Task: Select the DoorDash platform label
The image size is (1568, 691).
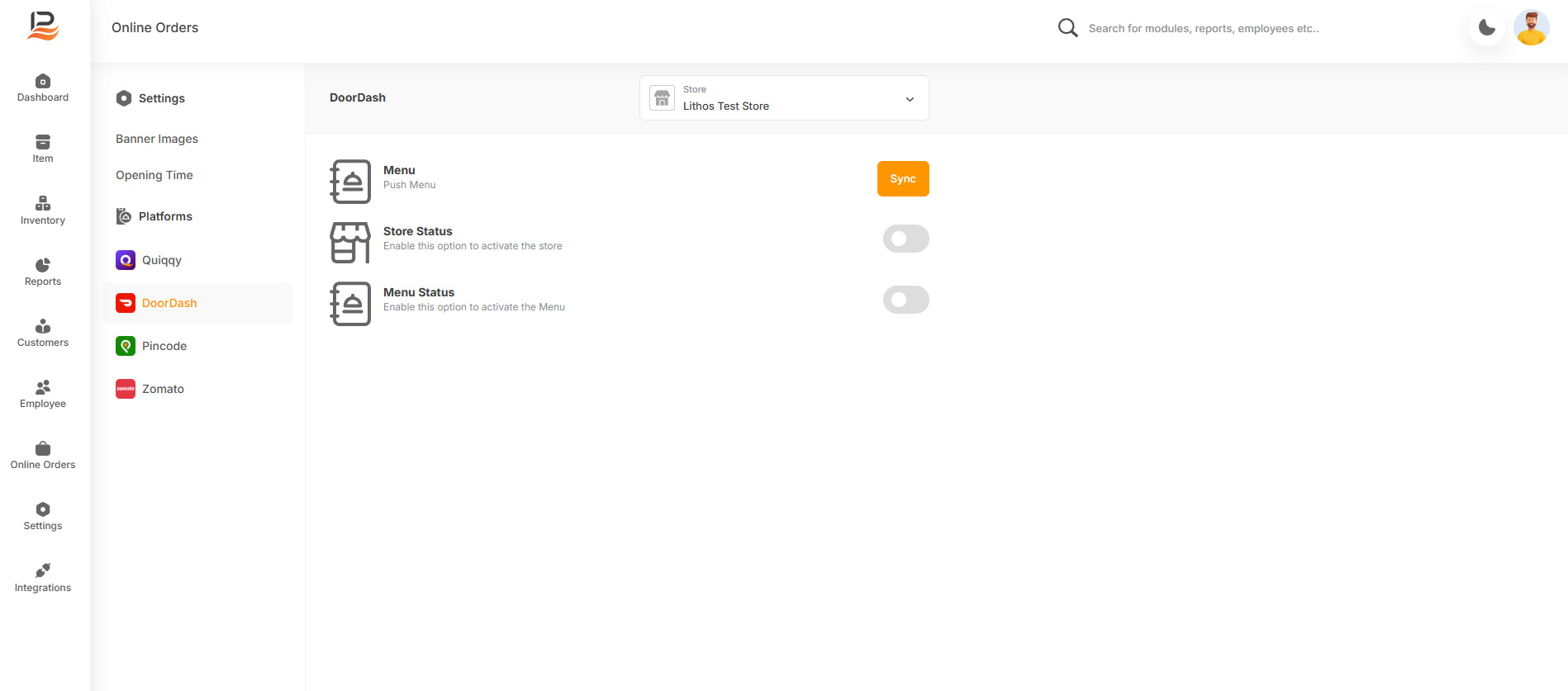Action: pyautogui.click(x=169, y=303)
